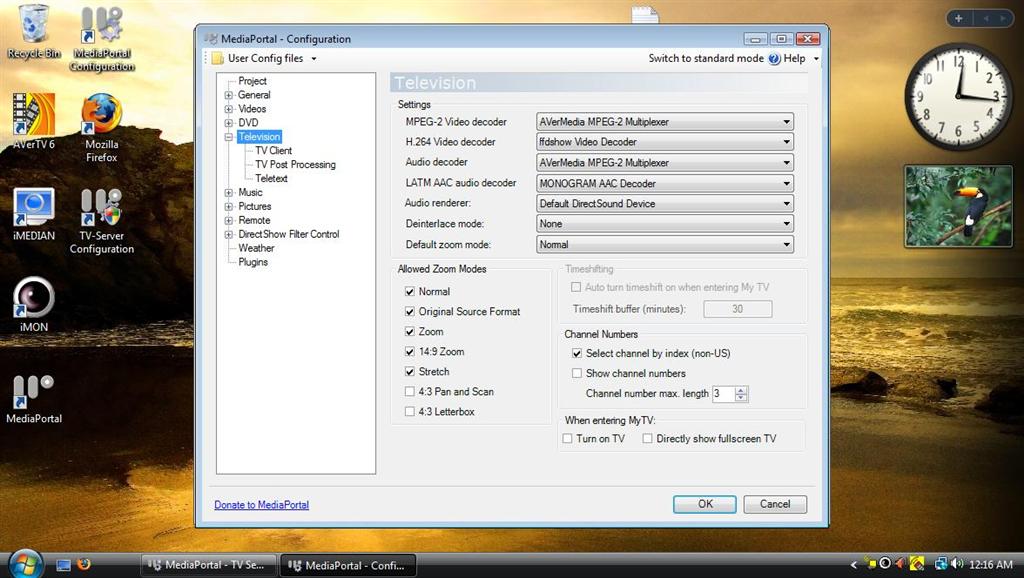The image size is (1024, 578).
Task: Uncheck the Zoom mode checkbox
Action: 409,332
